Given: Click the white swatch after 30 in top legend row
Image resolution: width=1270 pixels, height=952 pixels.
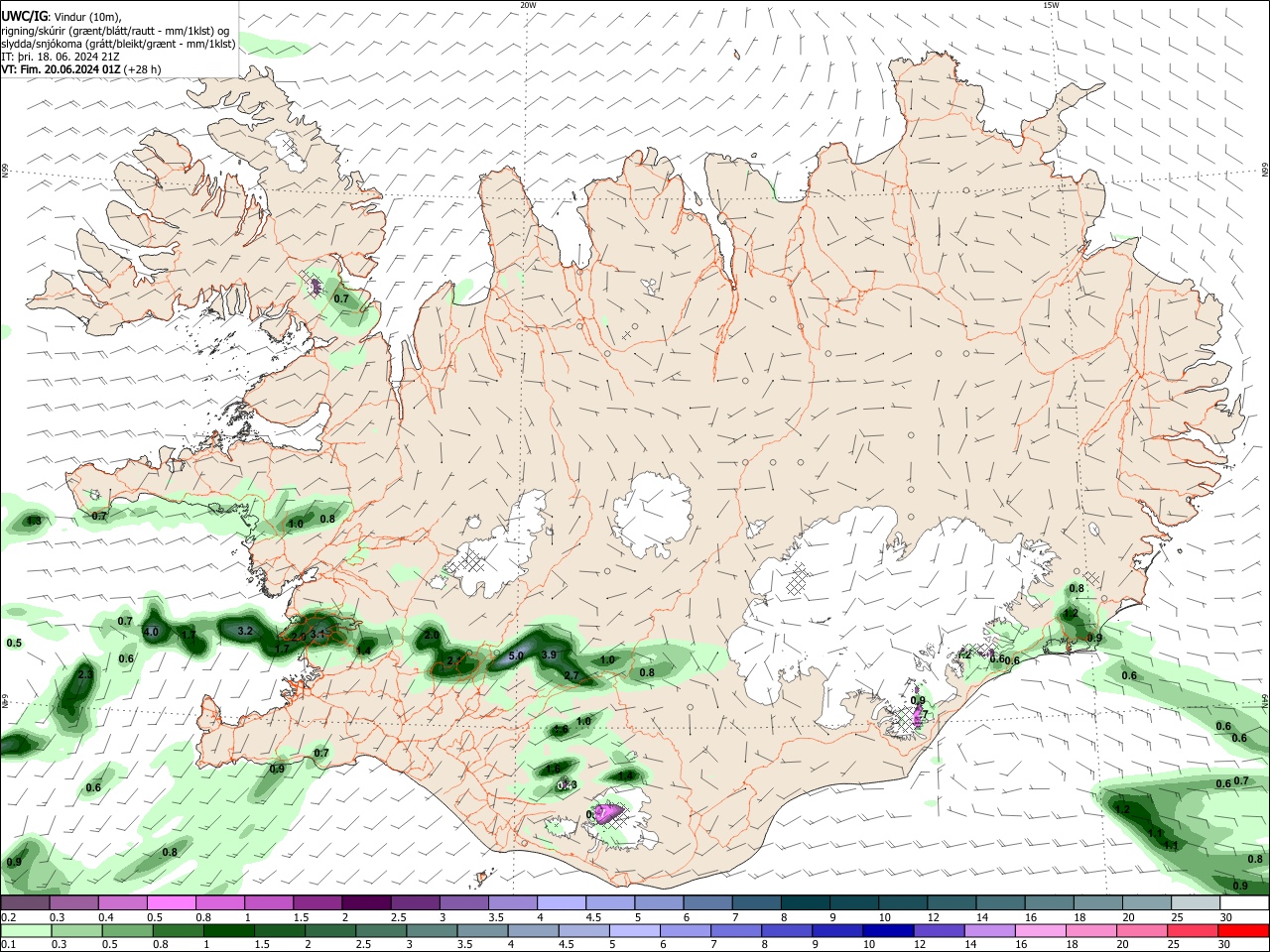Looking at the screenshot, I should point(1244,903).
